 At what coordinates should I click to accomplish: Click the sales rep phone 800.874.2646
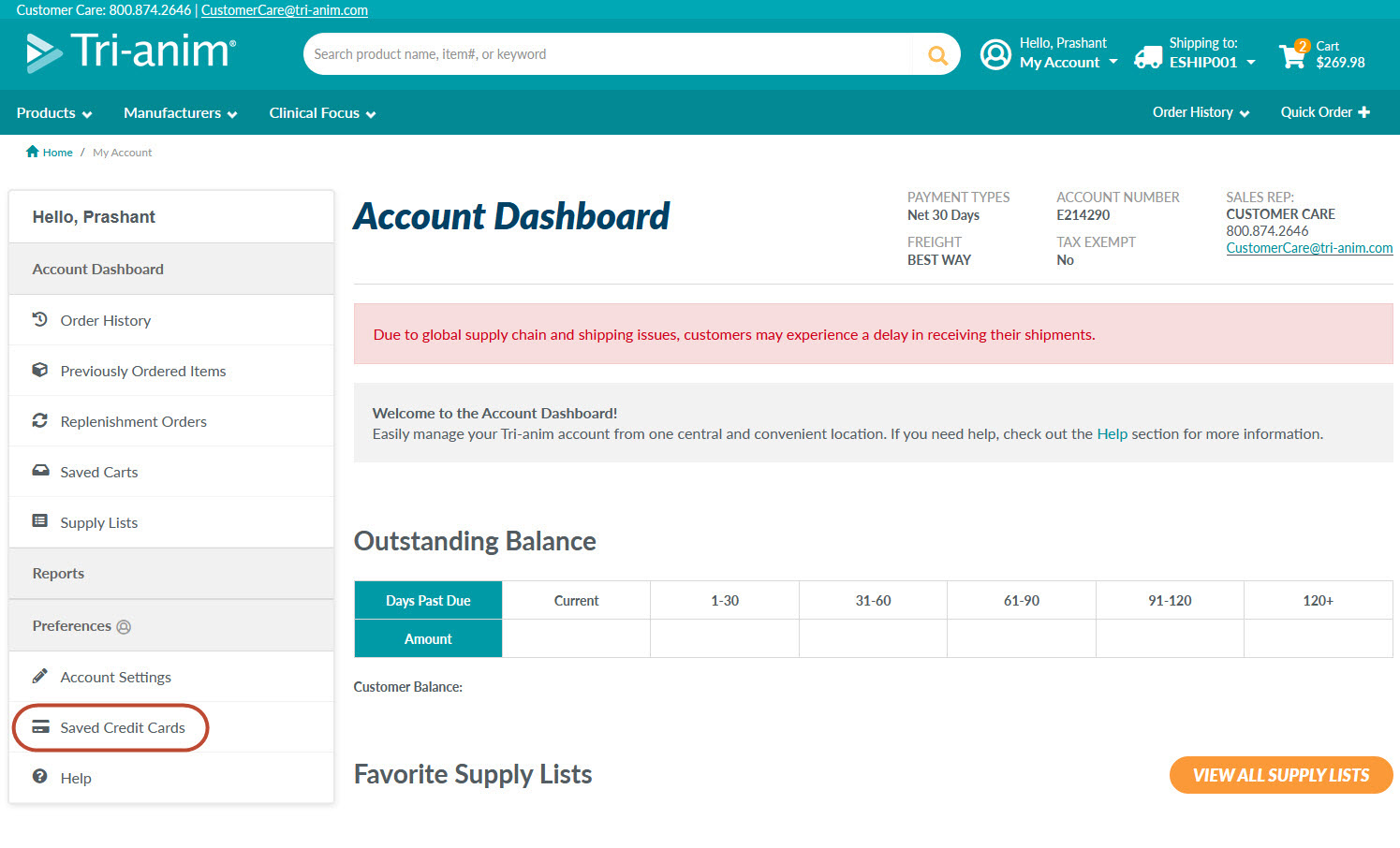pyautogui.click(x=1267, y=231)
